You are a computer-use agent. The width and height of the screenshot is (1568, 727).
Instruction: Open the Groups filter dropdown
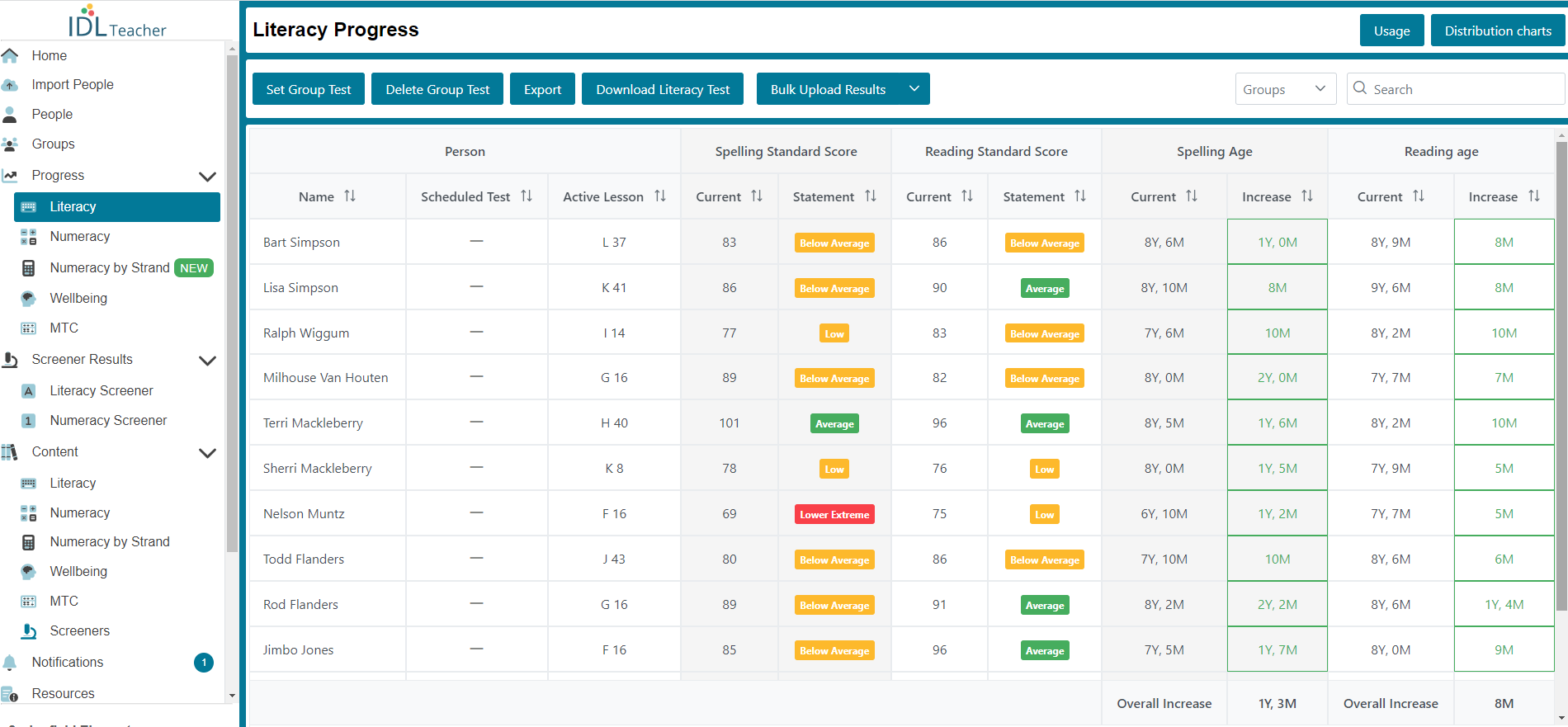point(1286,89)
